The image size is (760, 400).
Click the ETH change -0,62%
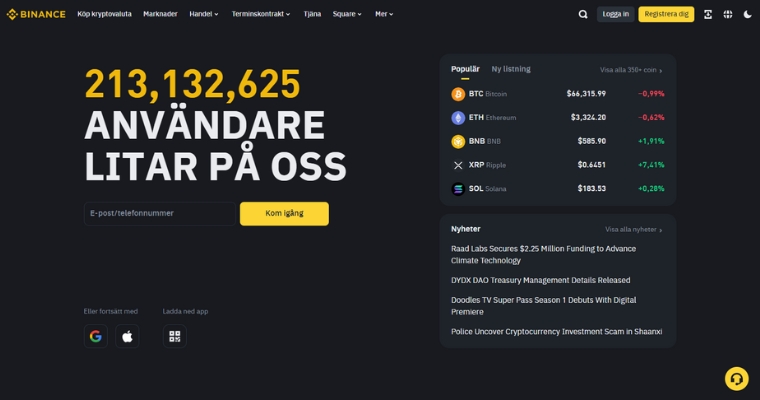point(651,117)
